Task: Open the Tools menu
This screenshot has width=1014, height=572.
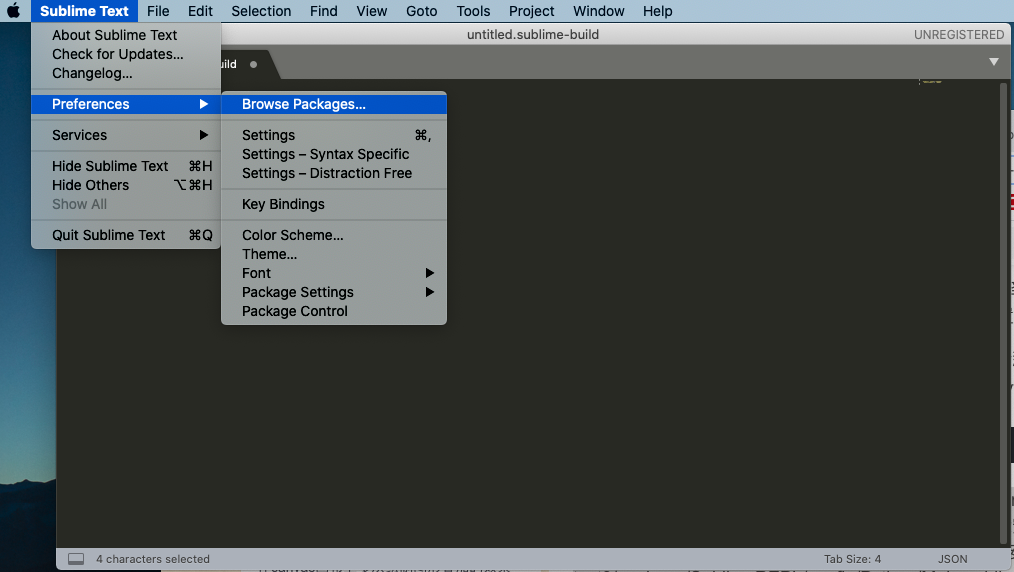Action: [x=473, y=11]
